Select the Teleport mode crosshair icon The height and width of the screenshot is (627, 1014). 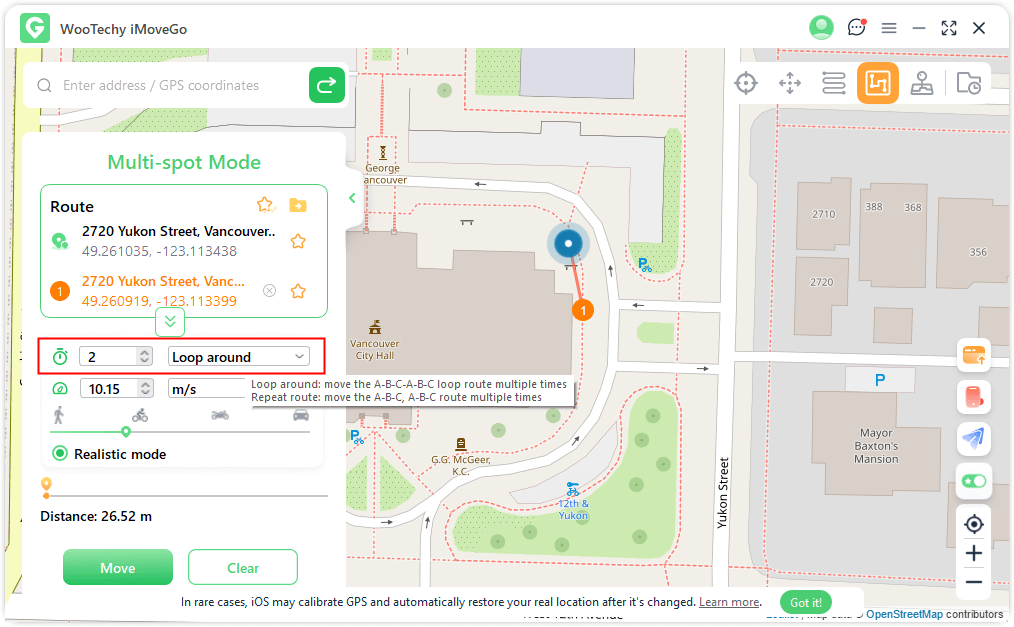pyautogui.click(x=746, y=84)
